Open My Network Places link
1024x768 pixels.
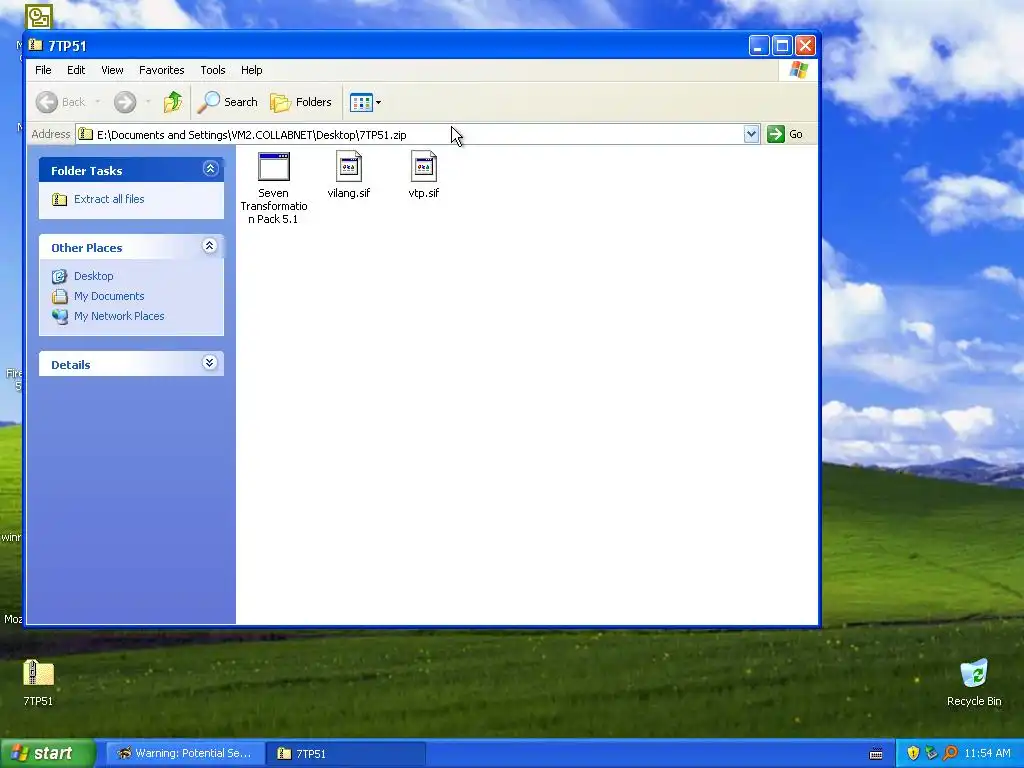click(x=119, y=316)
